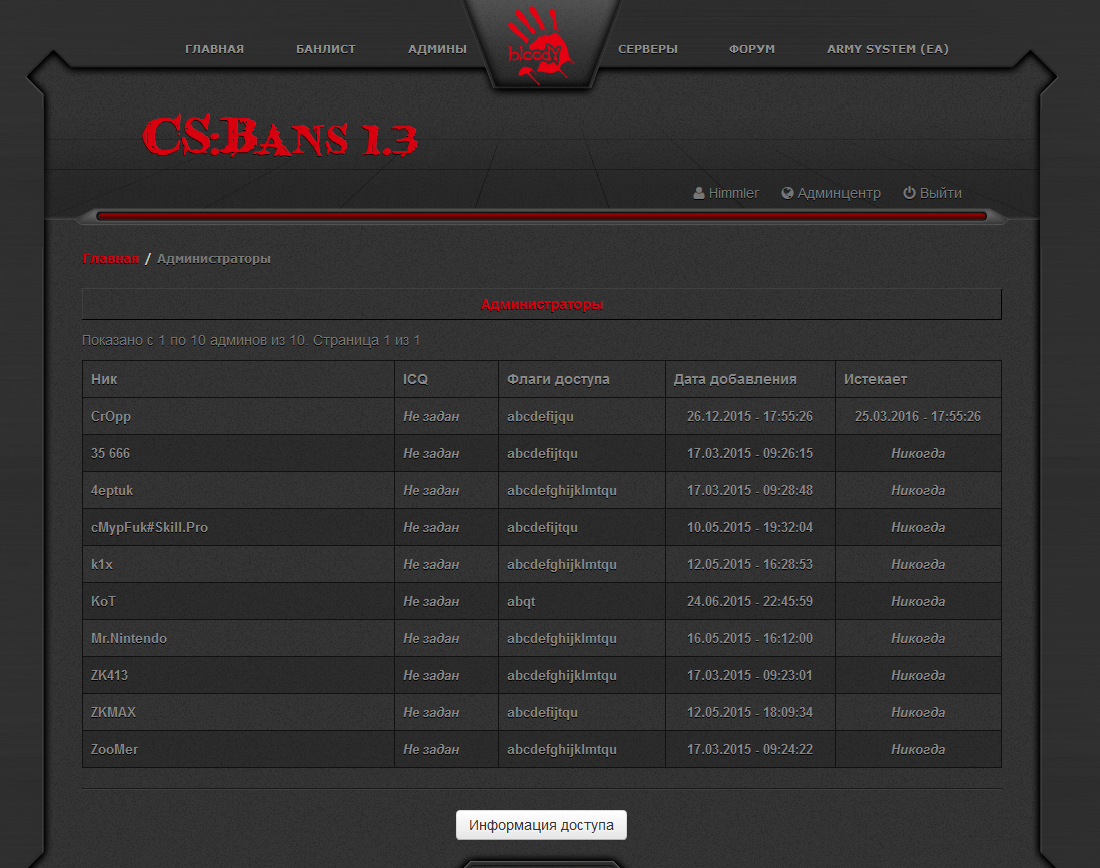
Task: Select the k1x admin nickname
Action: [102, 564]
